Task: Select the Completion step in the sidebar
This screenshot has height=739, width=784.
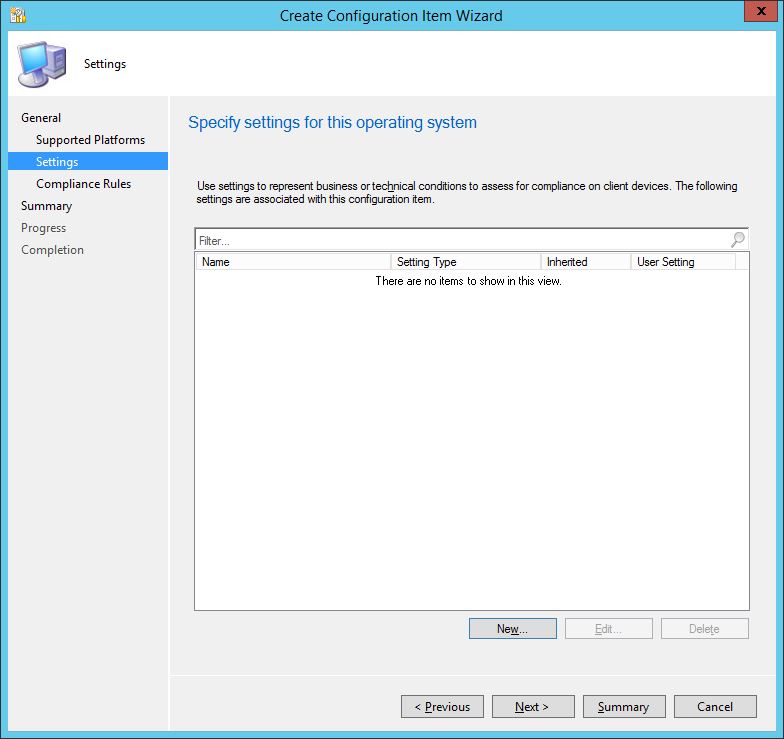Action: [52, 250]
